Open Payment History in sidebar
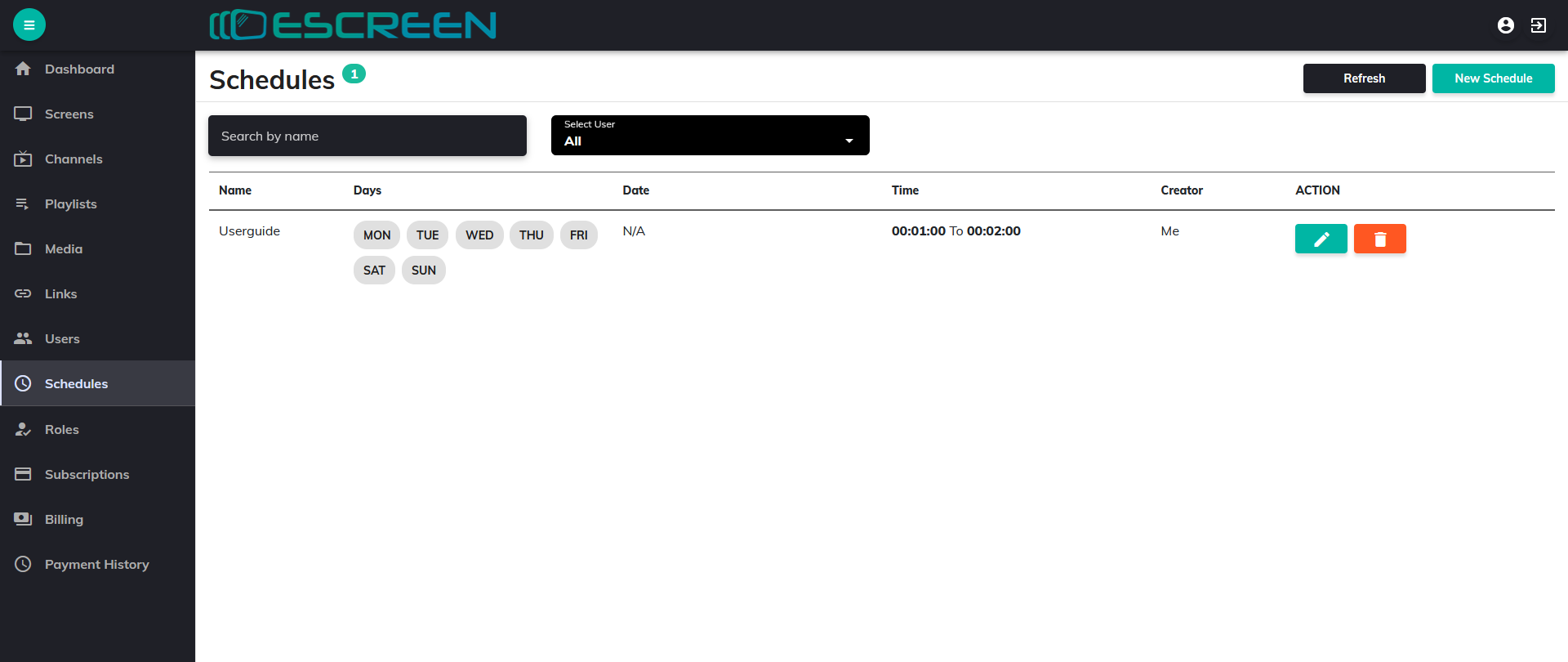Image resolution: width=1568 pixels, height=662 pixels. click(x=96, y=565)
